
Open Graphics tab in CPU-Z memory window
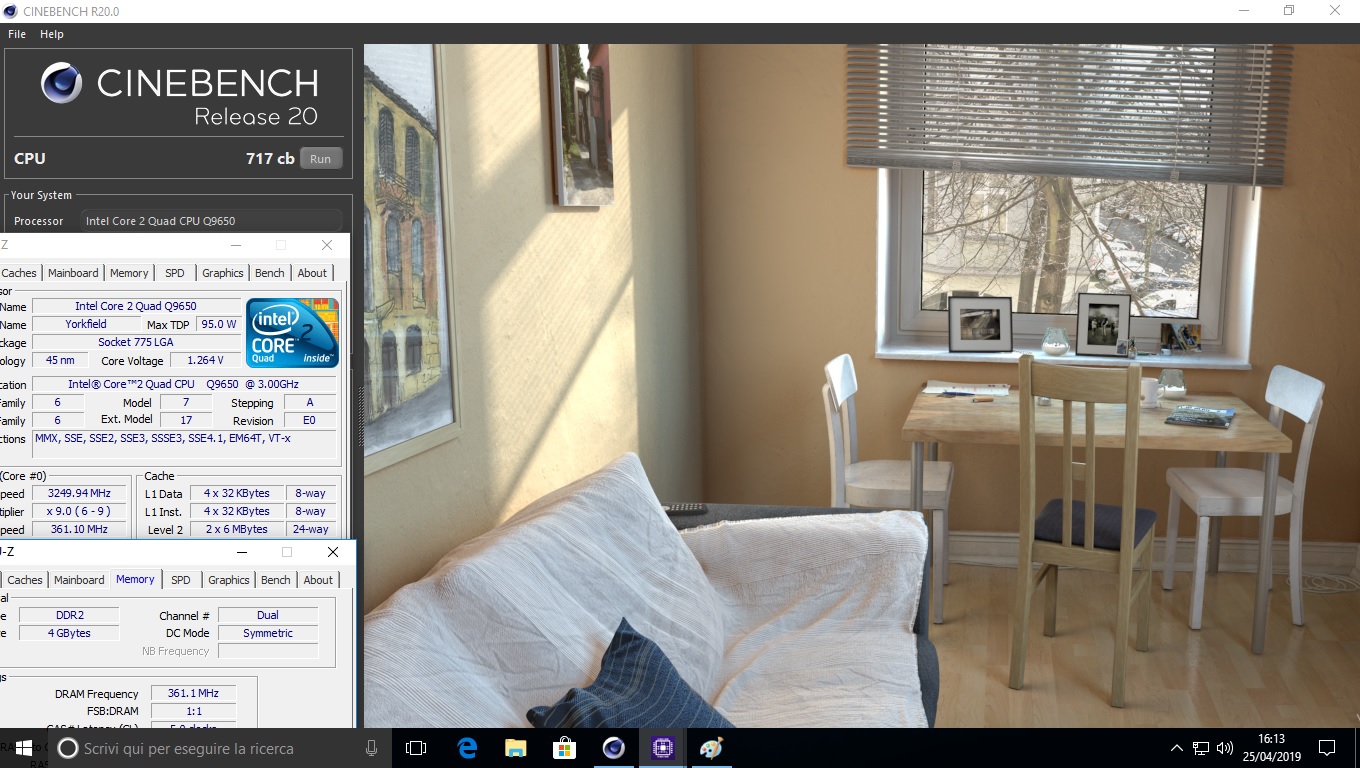point(229,580)
